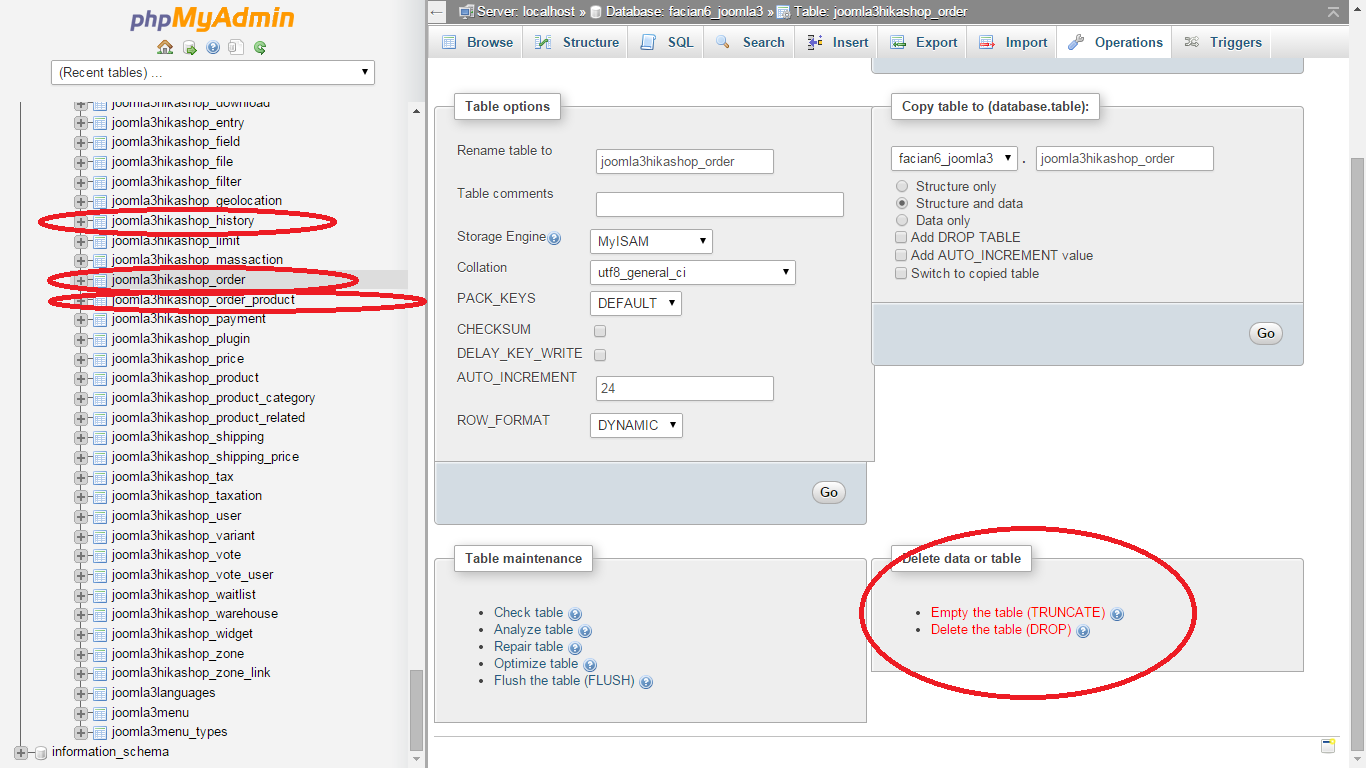1366x768 pixels.
Task: Expand the joomla3hikashop_field tree node
Action: (x=81, y=143)
